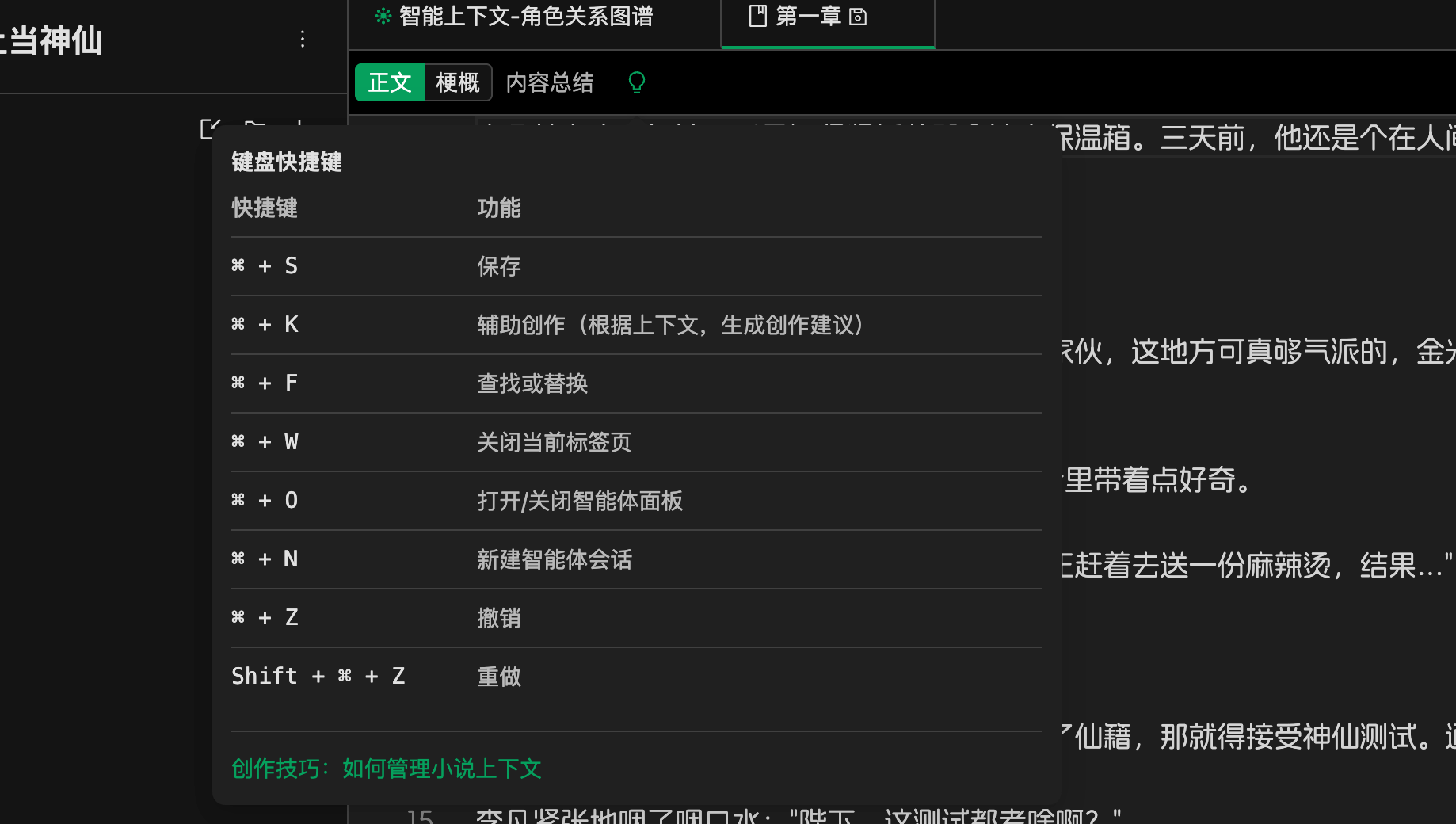Switch to 正文 view mode

tap(390, 82)
